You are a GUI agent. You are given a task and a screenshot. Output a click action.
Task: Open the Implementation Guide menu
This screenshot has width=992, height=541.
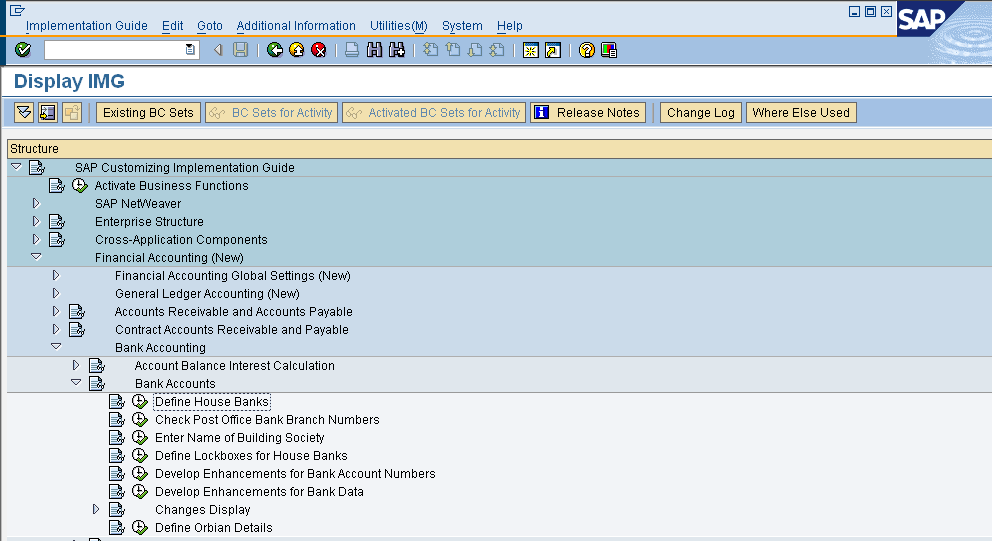87,26
